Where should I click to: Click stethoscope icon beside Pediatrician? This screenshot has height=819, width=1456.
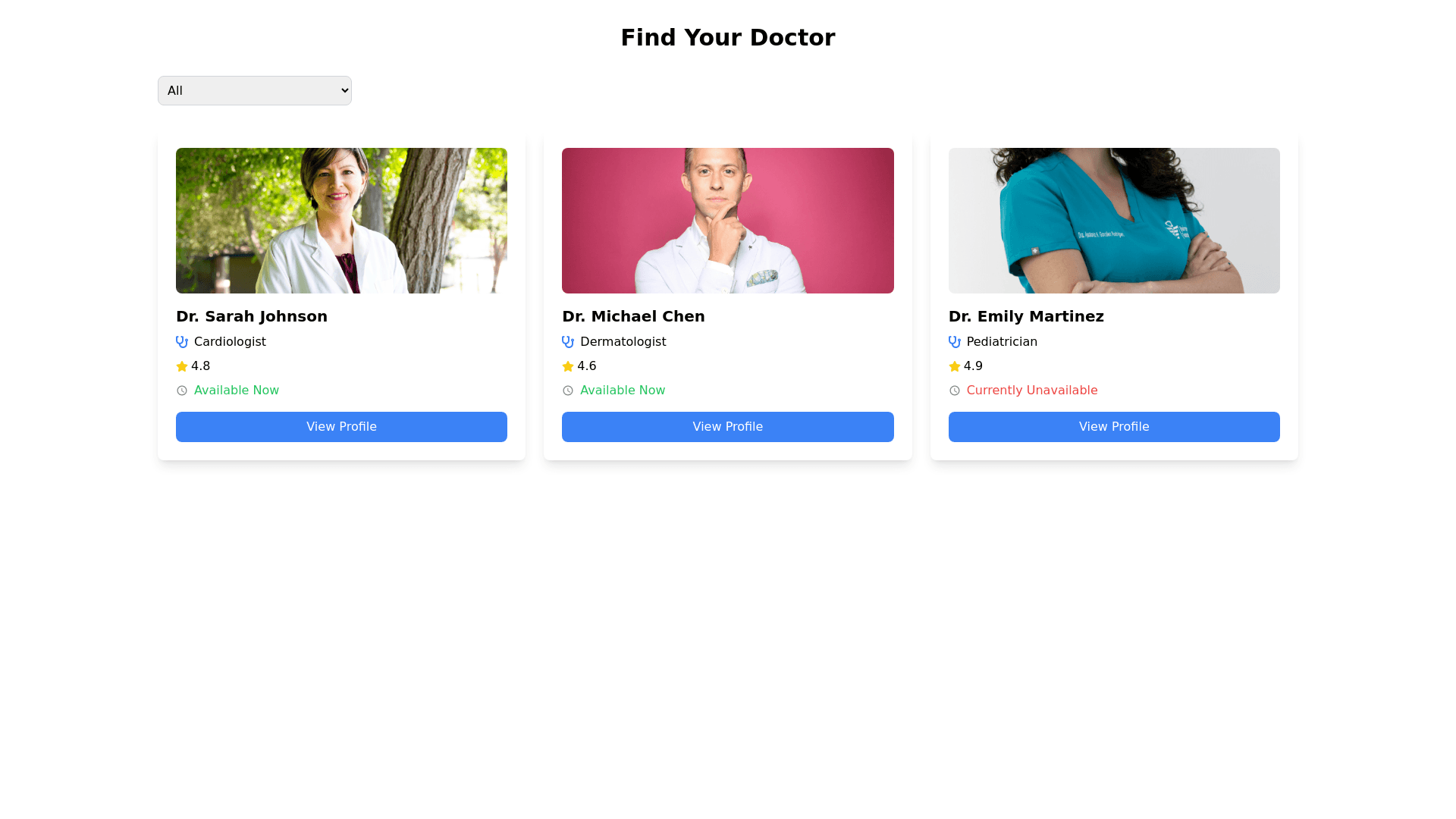[x=955, y=342]
